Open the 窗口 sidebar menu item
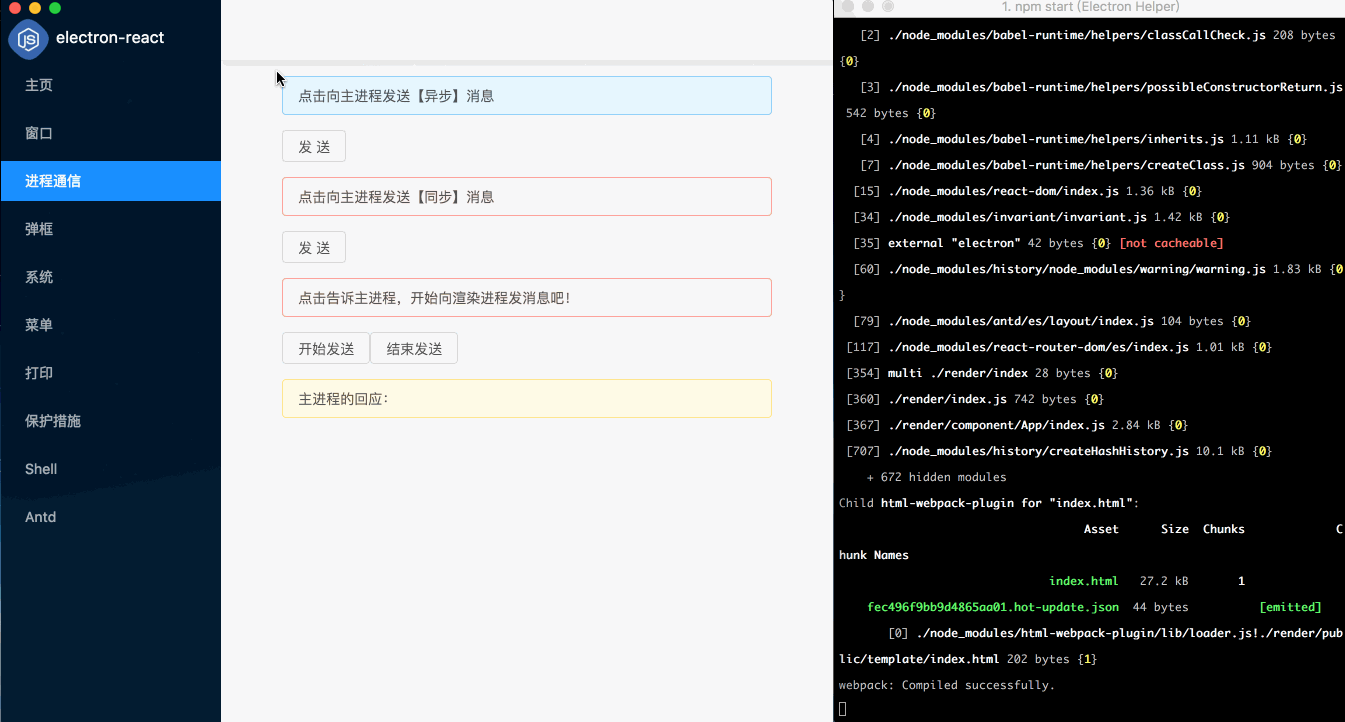 [110, 133]
